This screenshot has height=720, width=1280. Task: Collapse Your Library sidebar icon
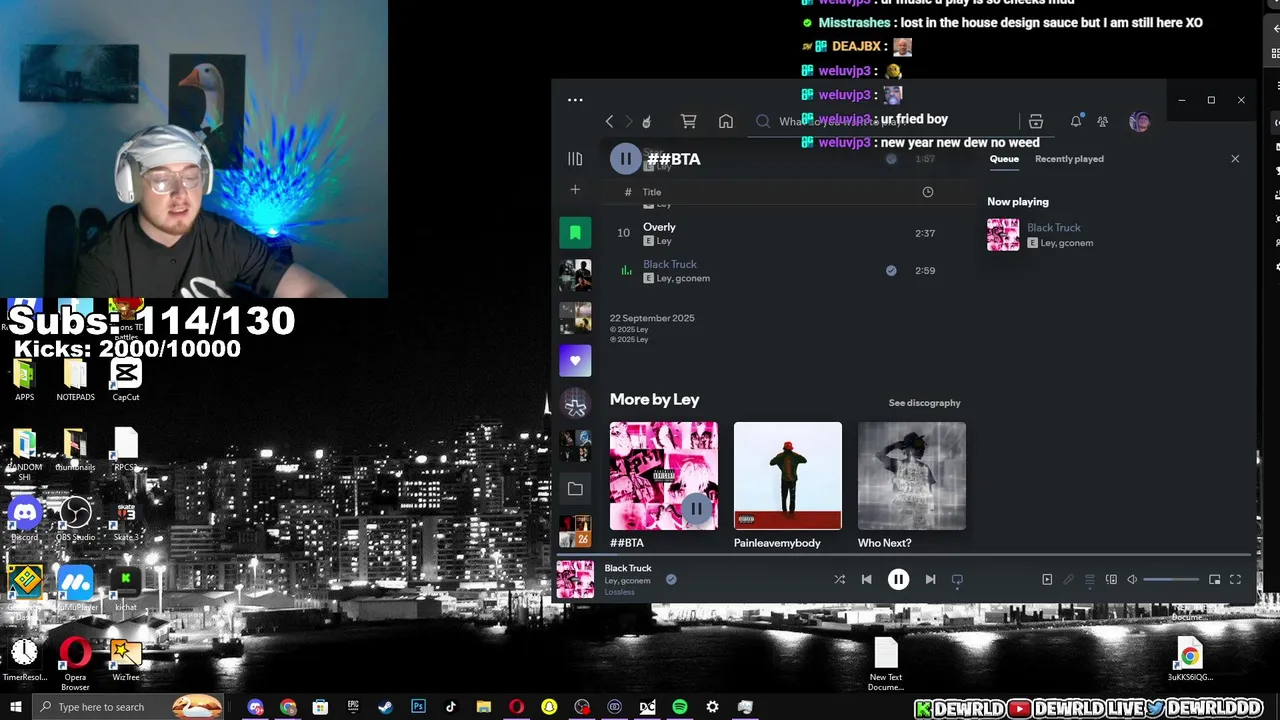pos(575,159)
